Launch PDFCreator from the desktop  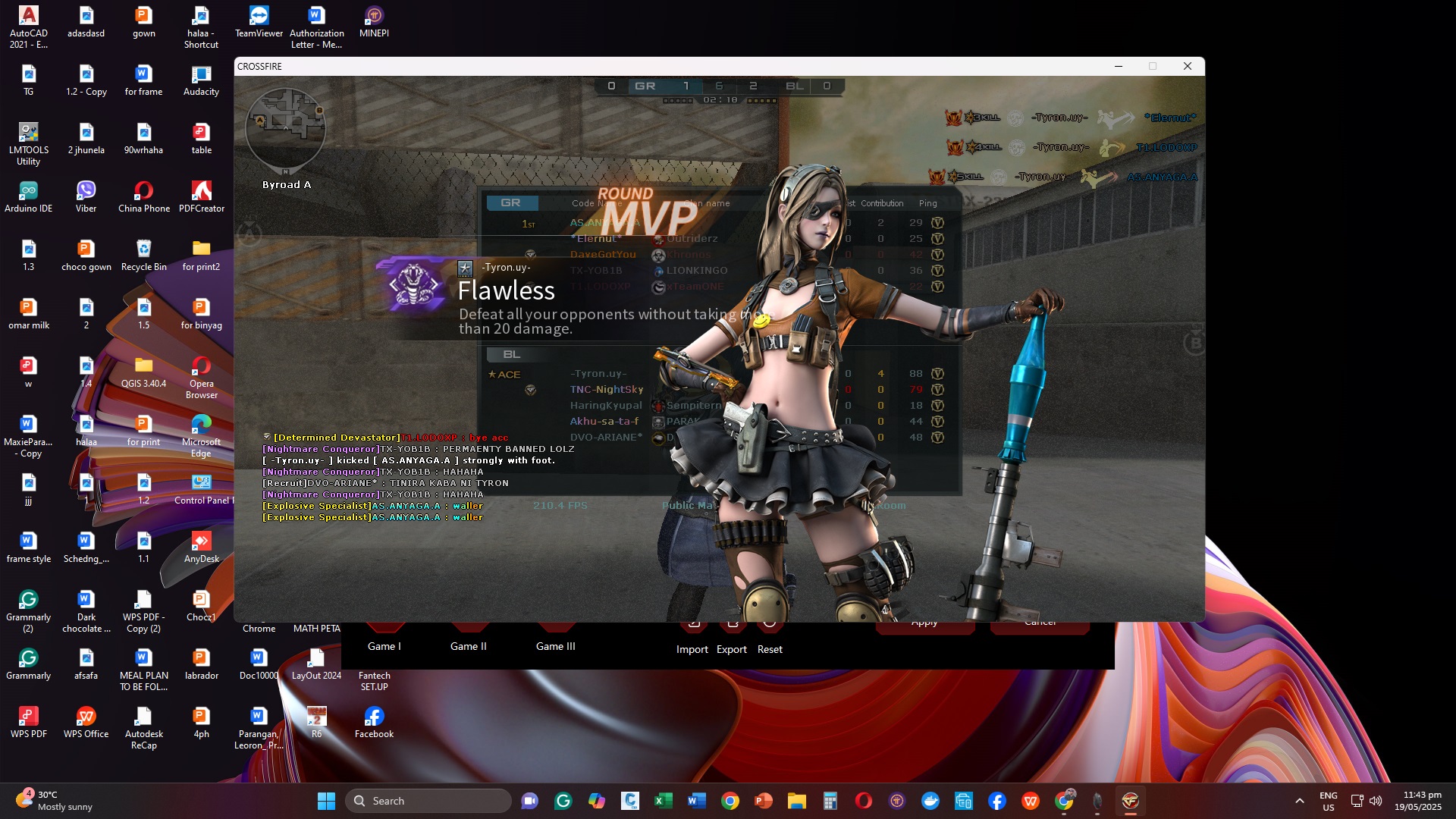click(x=201, y=196)
